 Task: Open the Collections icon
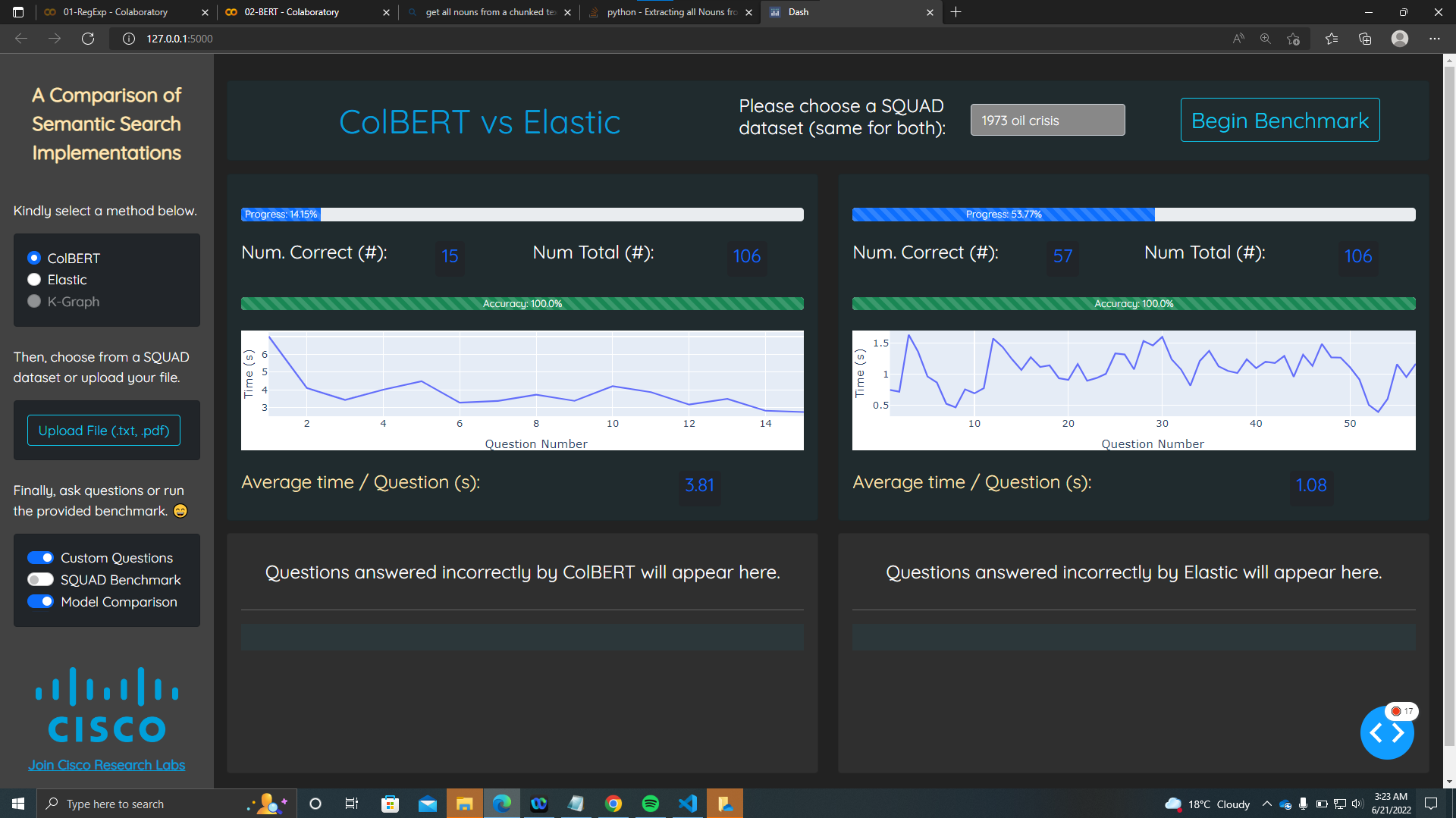[x=1365, y=39]
